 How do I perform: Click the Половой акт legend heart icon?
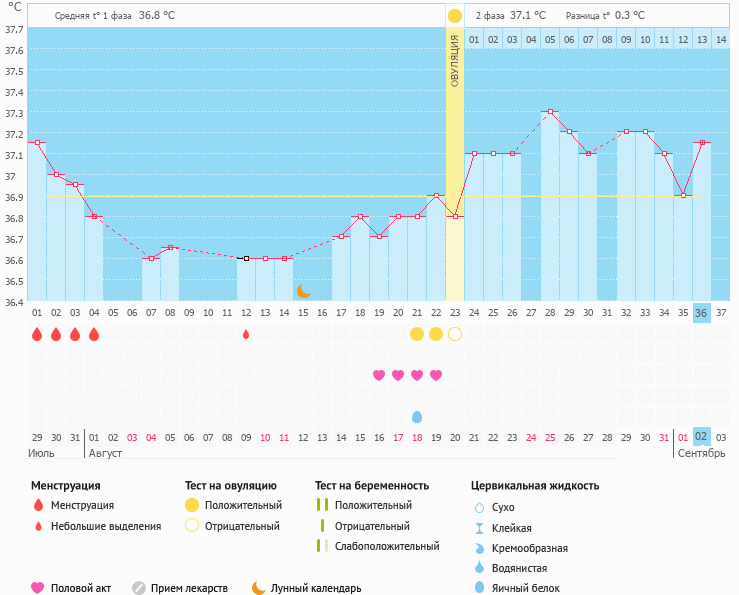[x=39, y=588]
